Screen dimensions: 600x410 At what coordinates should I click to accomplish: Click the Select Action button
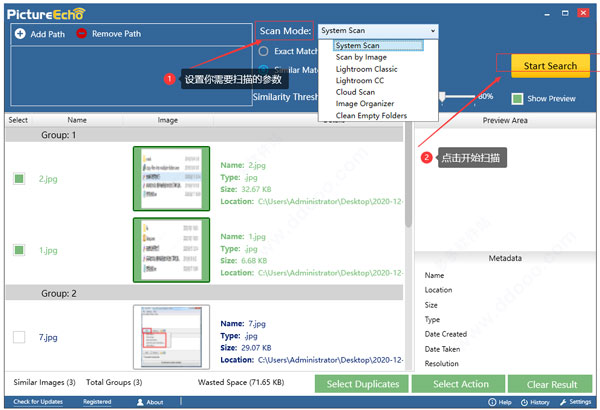pos(460,384)
